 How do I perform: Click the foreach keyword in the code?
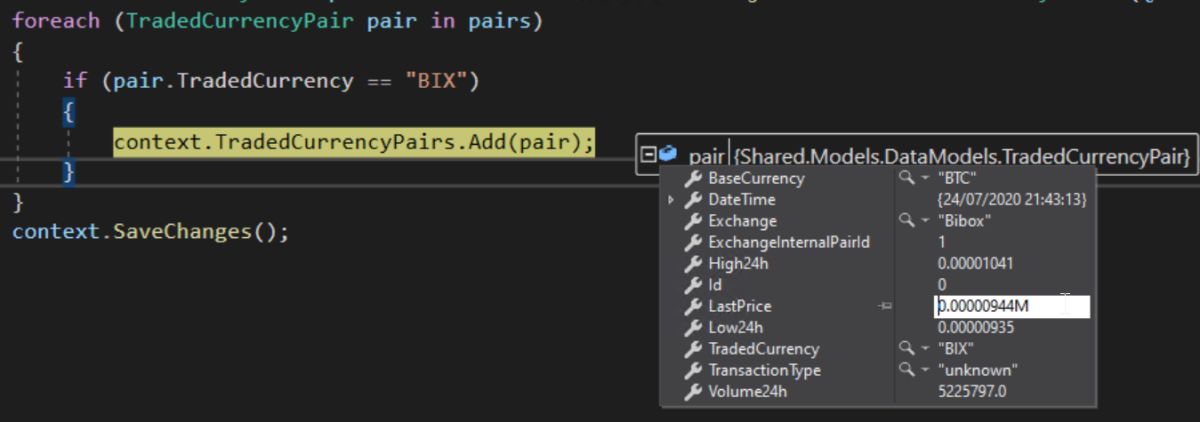[56, 20]
